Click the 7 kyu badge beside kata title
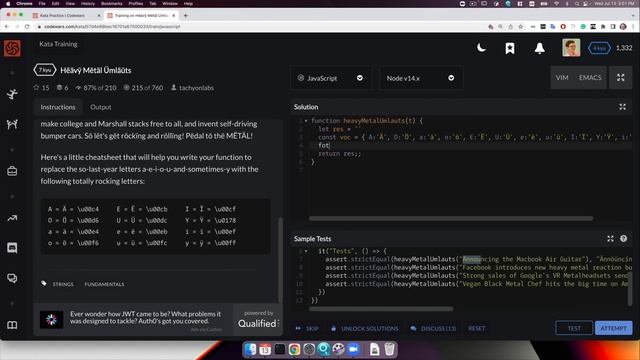The height and width of the screenshot is (360, 640). [x=44, y=70]
